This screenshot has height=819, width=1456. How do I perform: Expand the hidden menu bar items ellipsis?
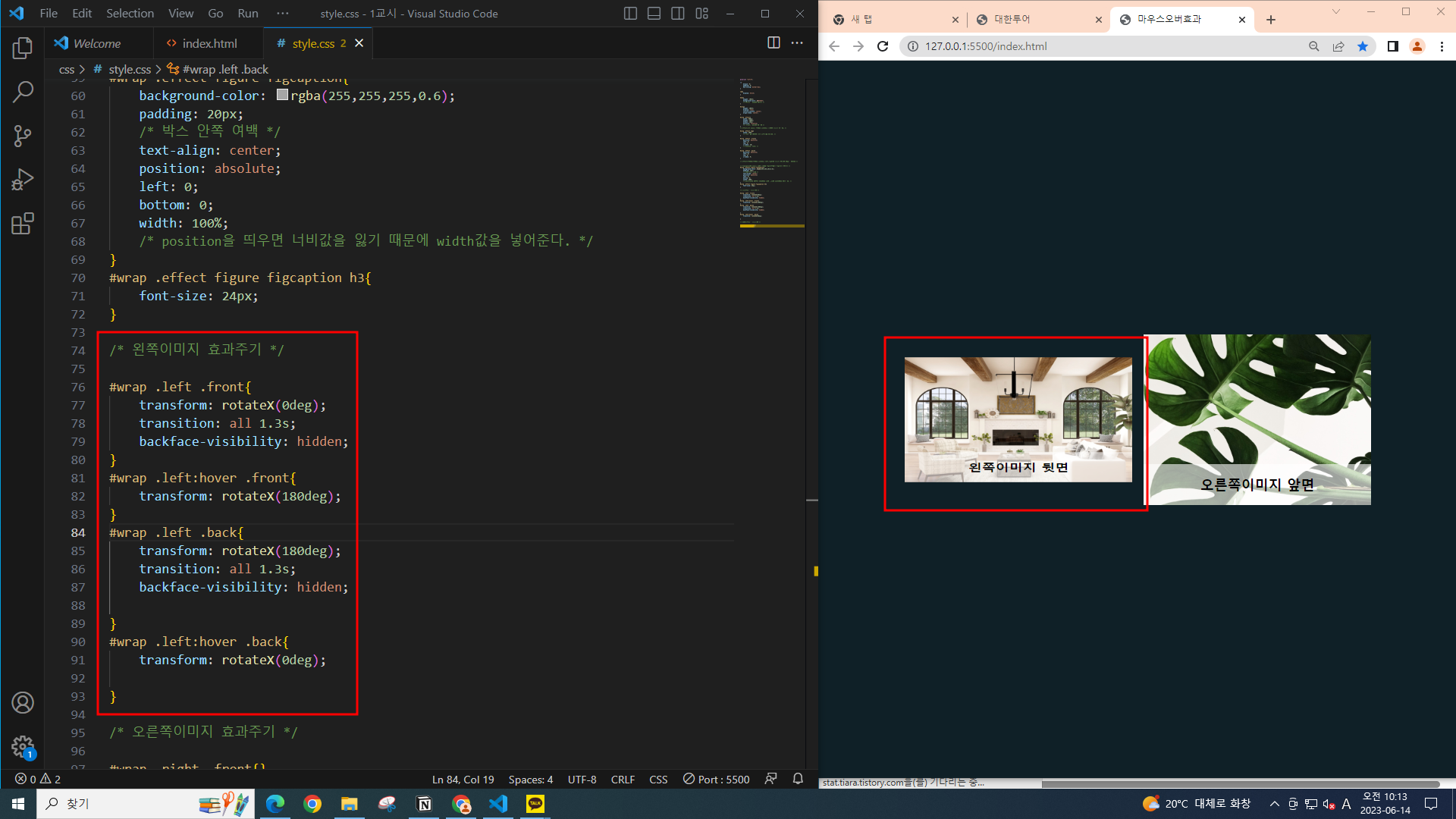click(x=283, y=14)
